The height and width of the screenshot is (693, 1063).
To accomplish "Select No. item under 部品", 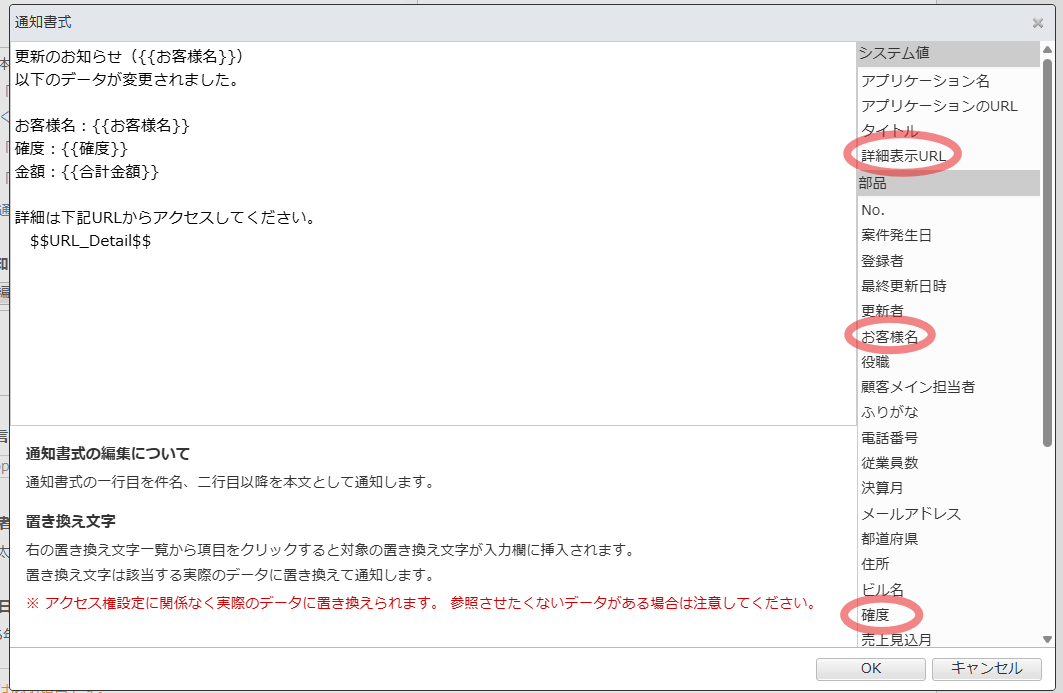I will [x=873, y=210].
